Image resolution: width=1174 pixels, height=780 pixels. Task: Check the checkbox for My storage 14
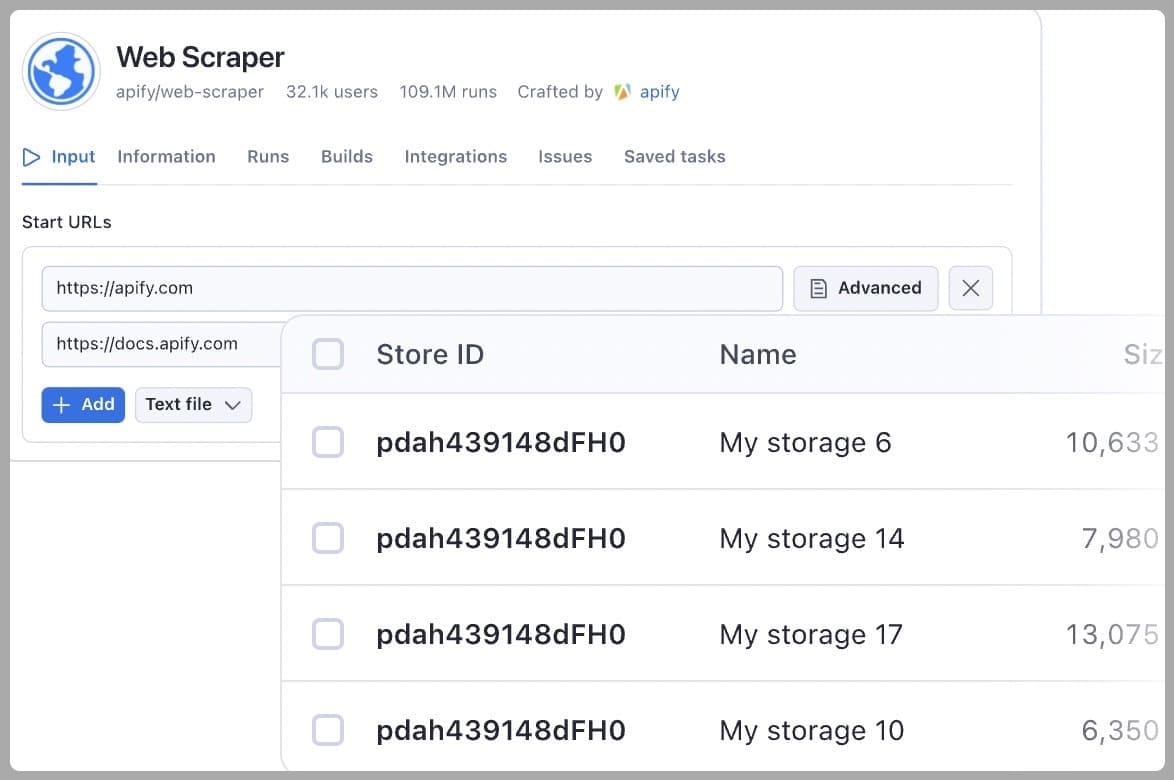click(x=328, y=538)
